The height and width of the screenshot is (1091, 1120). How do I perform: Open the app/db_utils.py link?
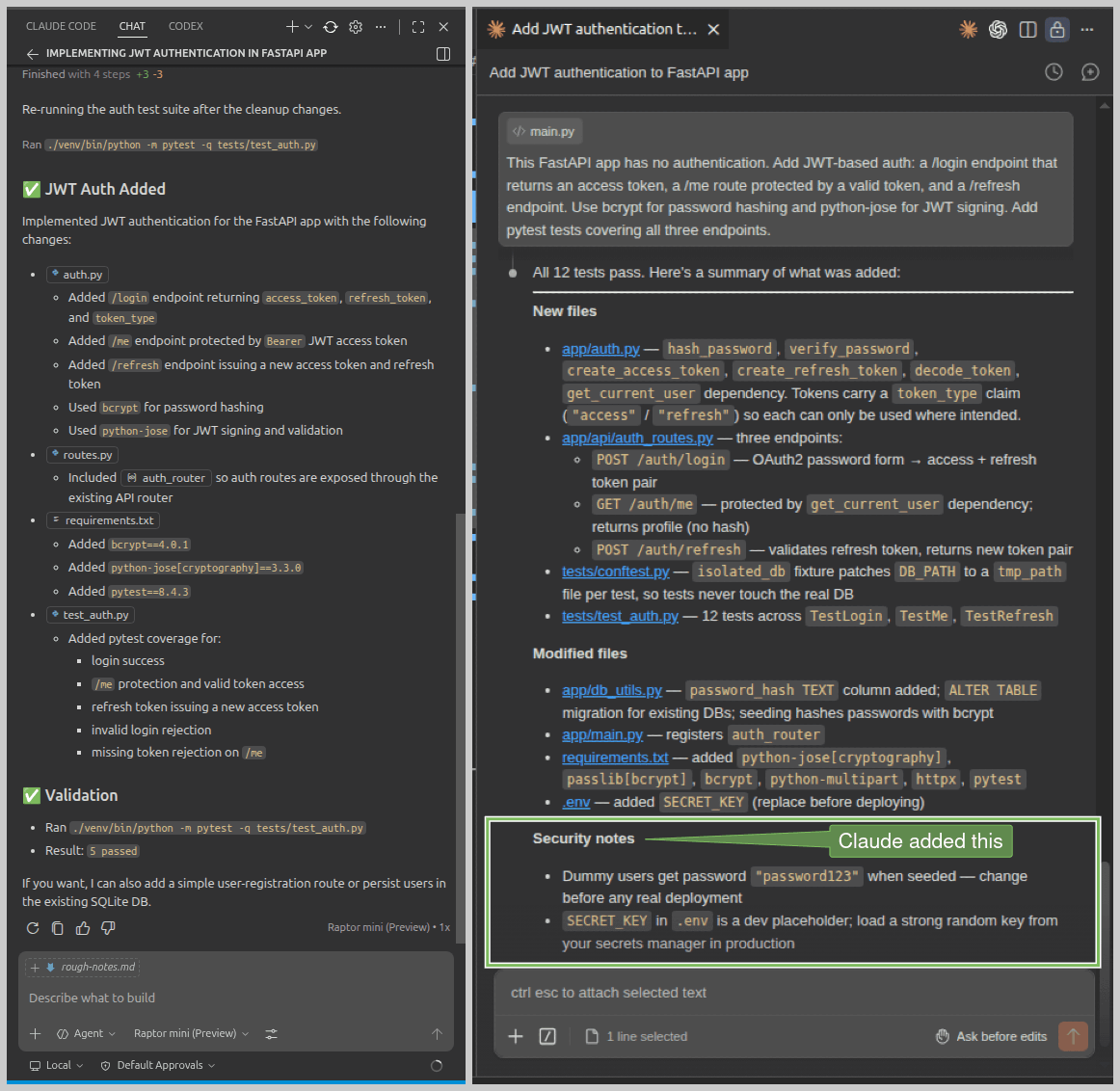coord(612,690)
